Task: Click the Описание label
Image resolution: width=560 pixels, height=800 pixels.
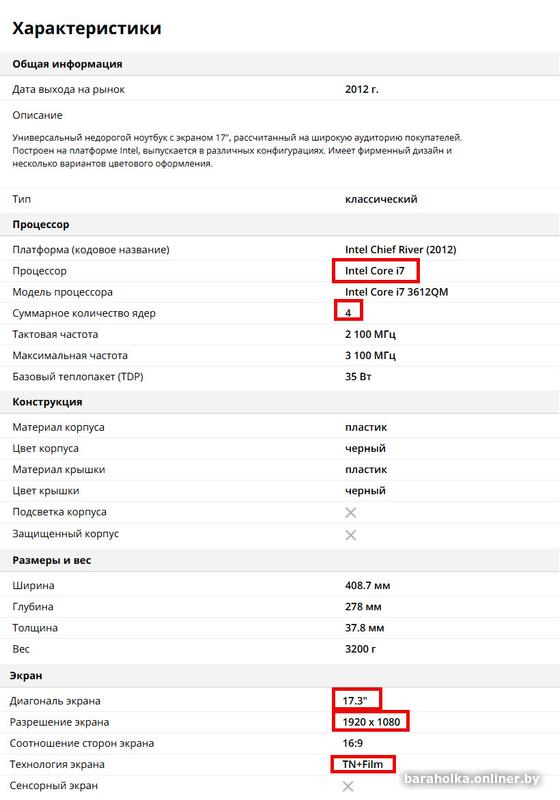Action: (x=37, y=115)
